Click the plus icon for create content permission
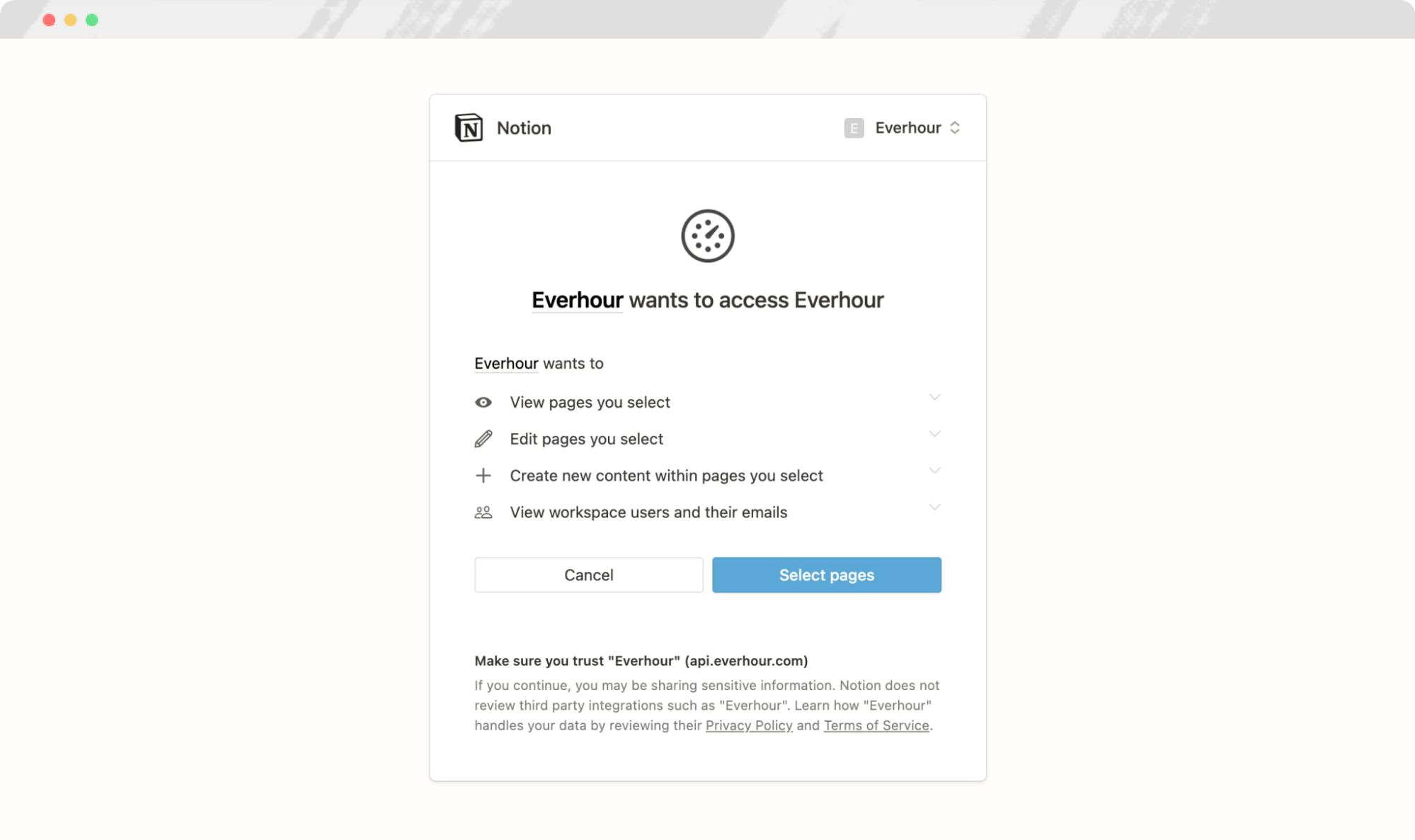This screenshot has width=1415, height=840. click(483, 475)
